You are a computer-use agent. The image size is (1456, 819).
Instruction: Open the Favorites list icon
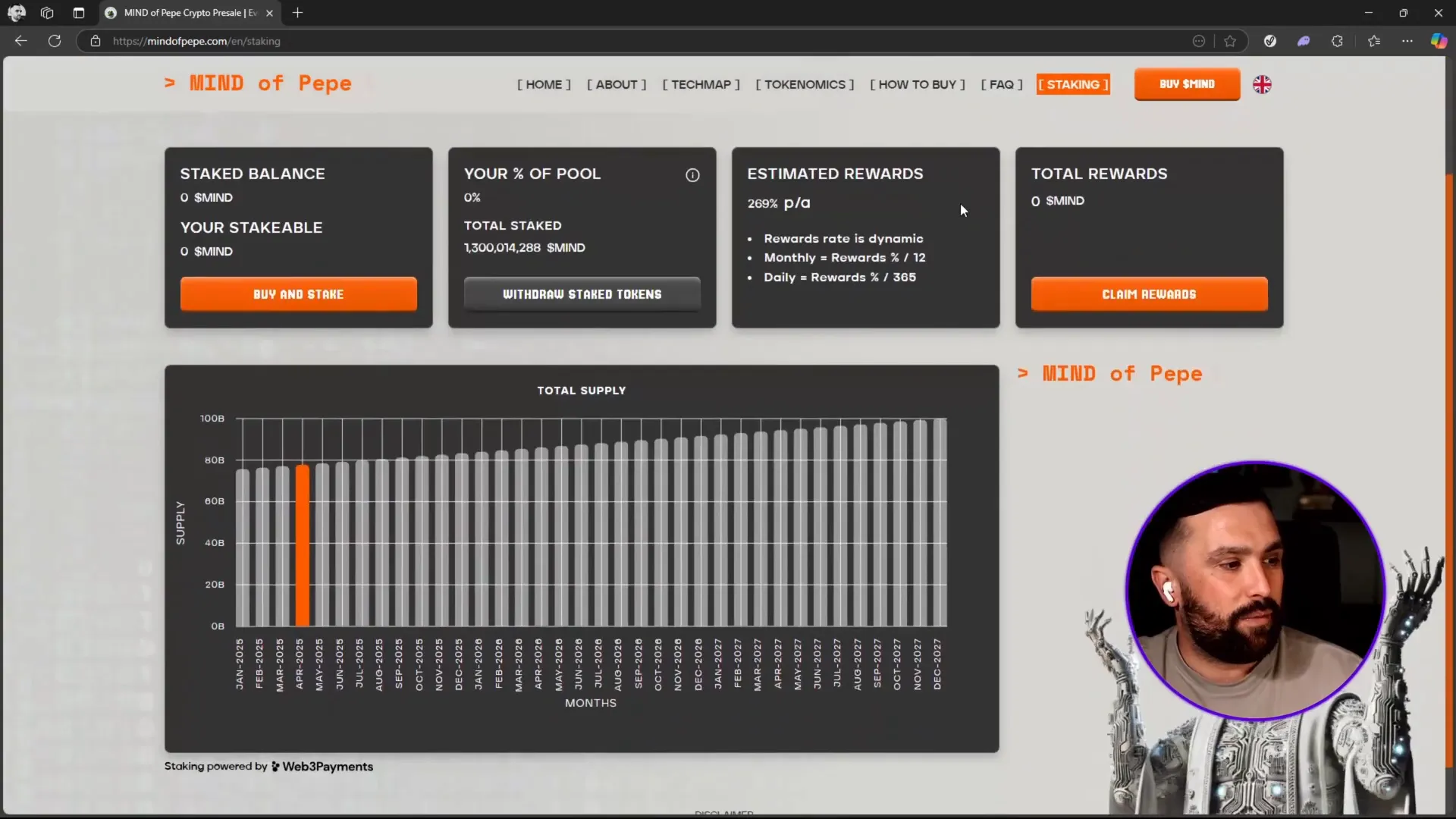1373,41
